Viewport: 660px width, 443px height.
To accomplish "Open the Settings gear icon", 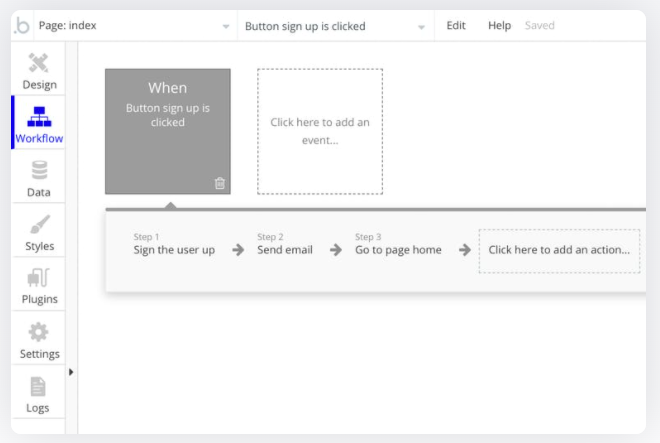I will click(x=39, y=333).
